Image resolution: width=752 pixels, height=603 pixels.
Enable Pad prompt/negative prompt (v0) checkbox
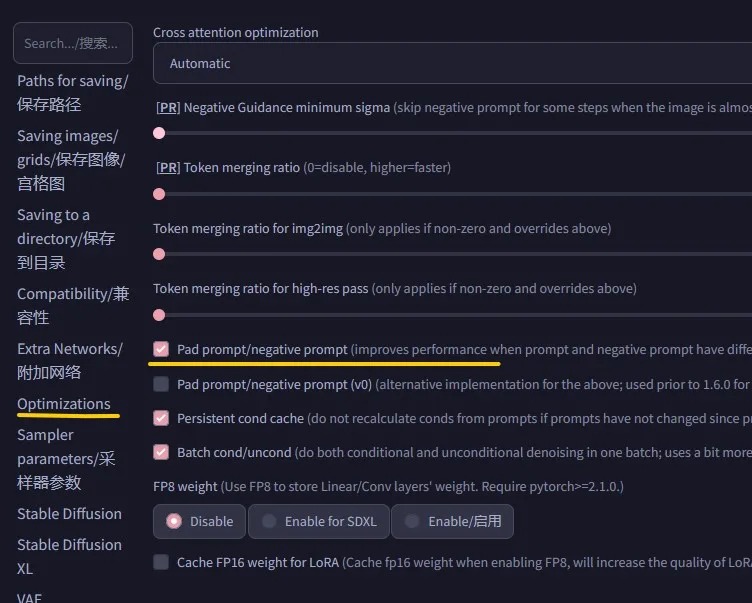[x=161, y=384]
